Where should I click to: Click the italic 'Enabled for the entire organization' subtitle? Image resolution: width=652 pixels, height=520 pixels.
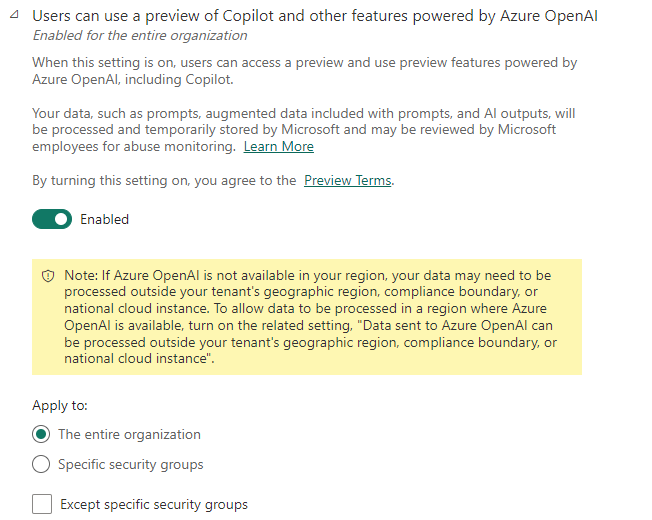140,35
